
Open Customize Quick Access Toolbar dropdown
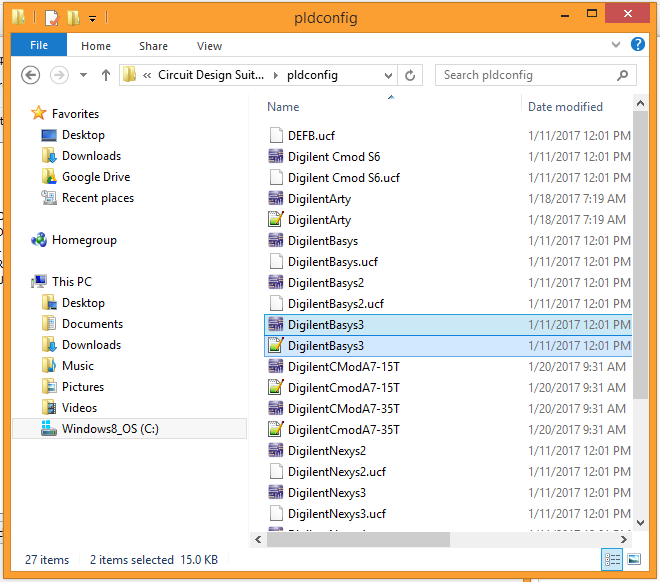pyautogui.click(x=92, y=19)
